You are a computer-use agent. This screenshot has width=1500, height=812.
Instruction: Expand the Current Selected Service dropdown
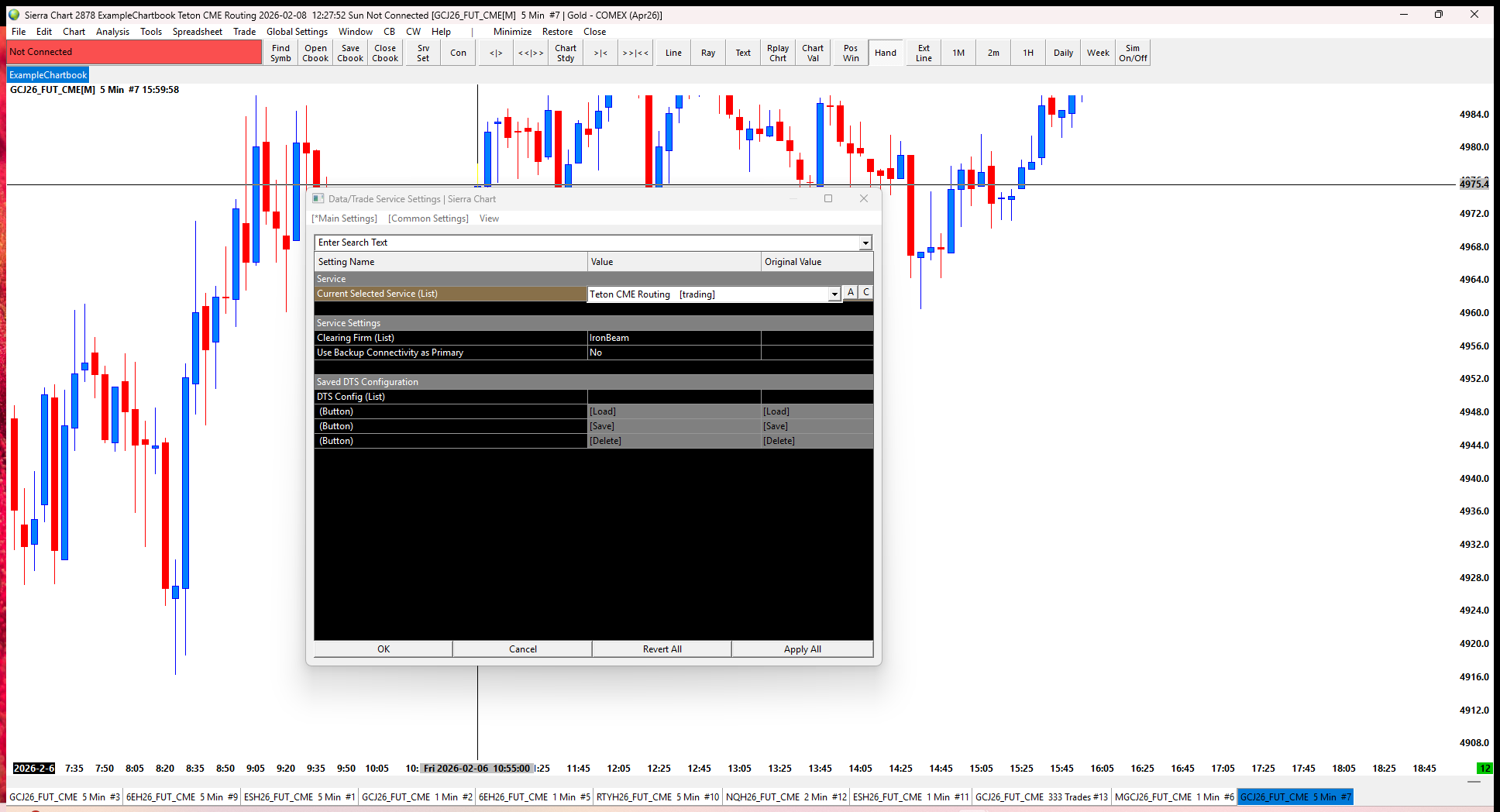click(x=834, y=294)
